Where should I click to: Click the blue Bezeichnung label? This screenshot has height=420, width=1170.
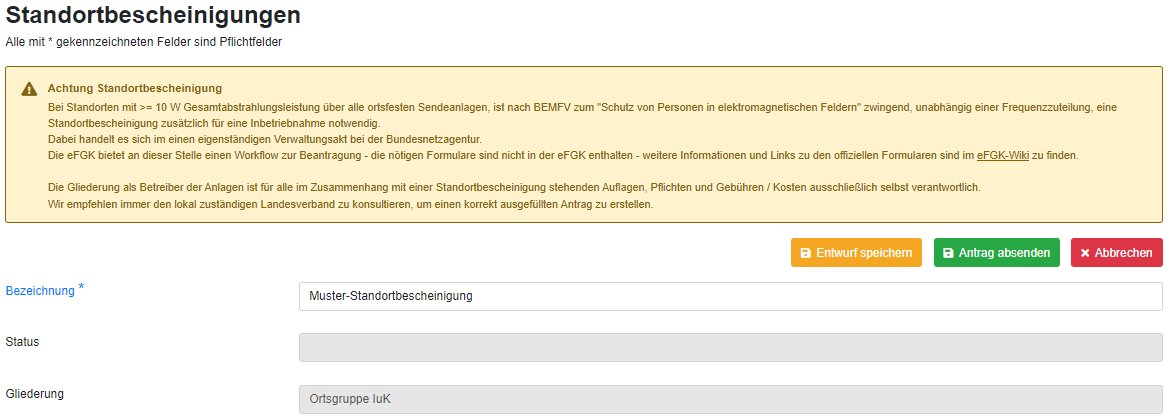click(40, 291)
